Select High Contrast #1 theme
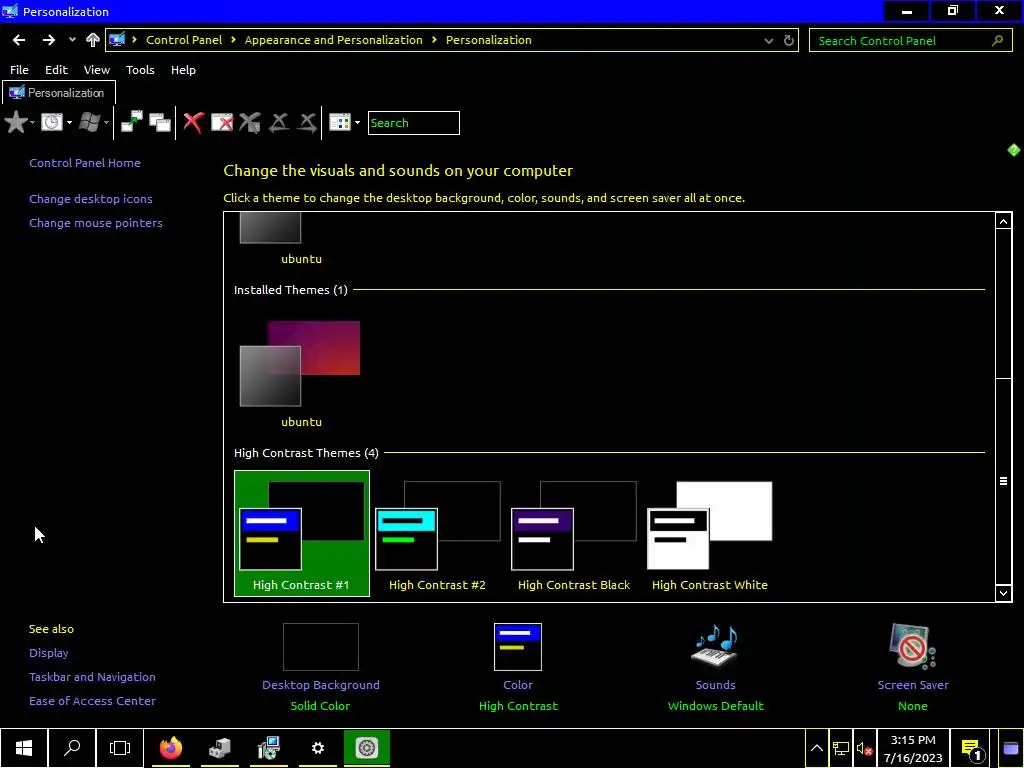This screenshot has width=1024, height=768. coord(302,534)
